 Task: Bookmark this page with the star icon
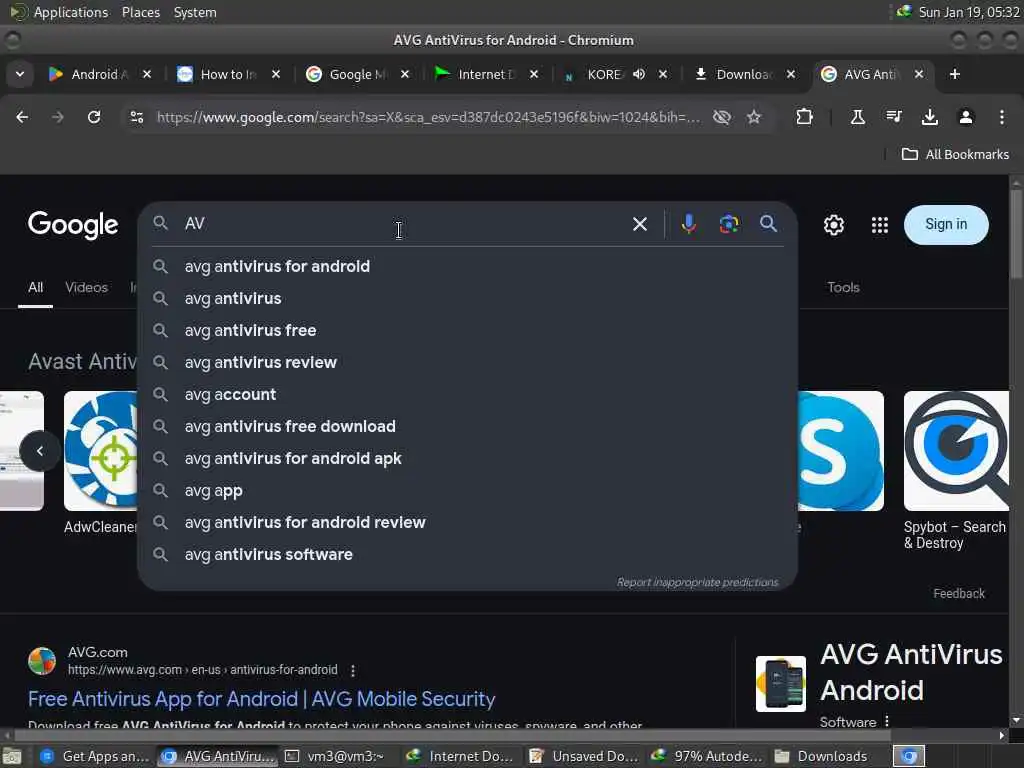(x=754, y=117)
